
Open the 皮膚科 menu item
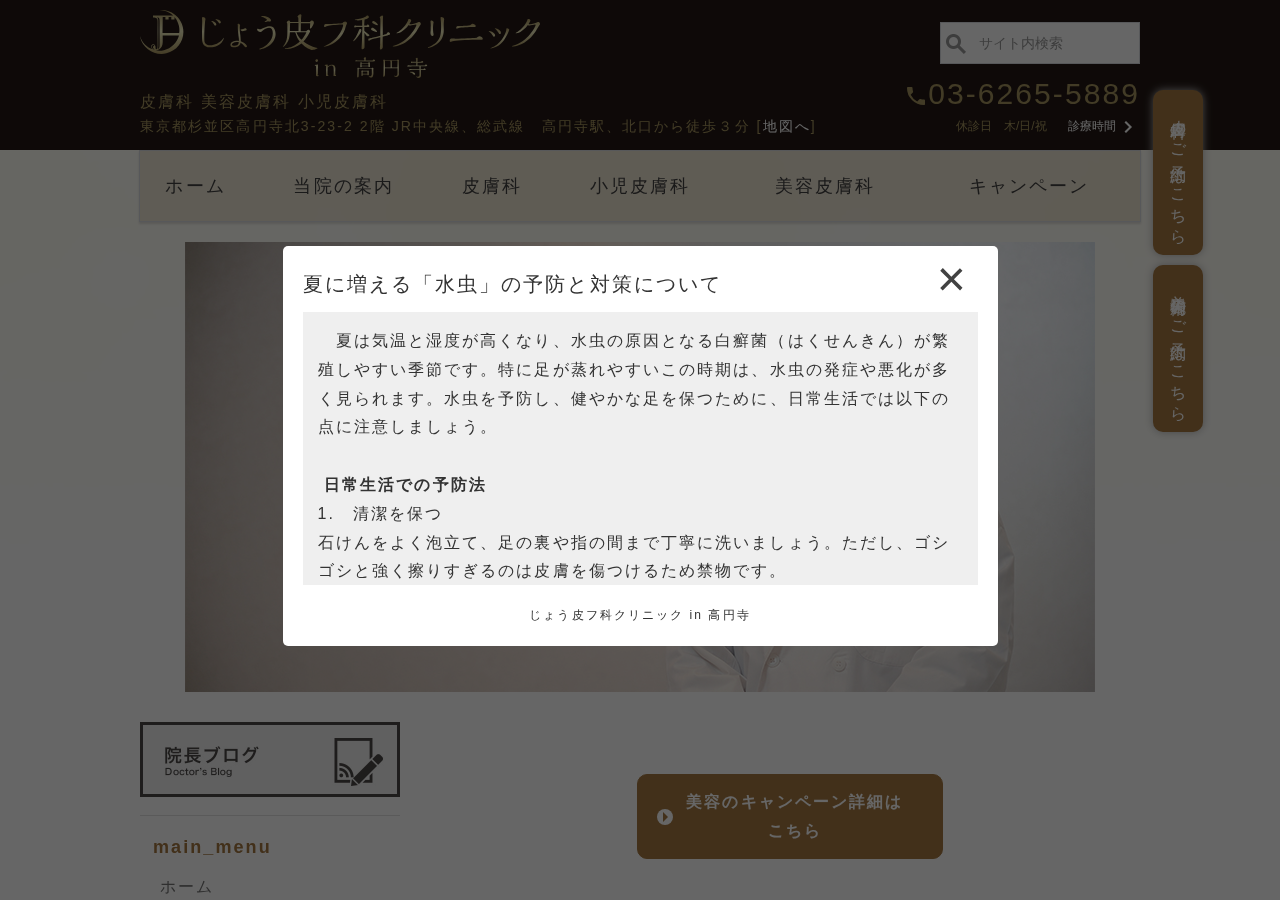[x=492, y=186]
